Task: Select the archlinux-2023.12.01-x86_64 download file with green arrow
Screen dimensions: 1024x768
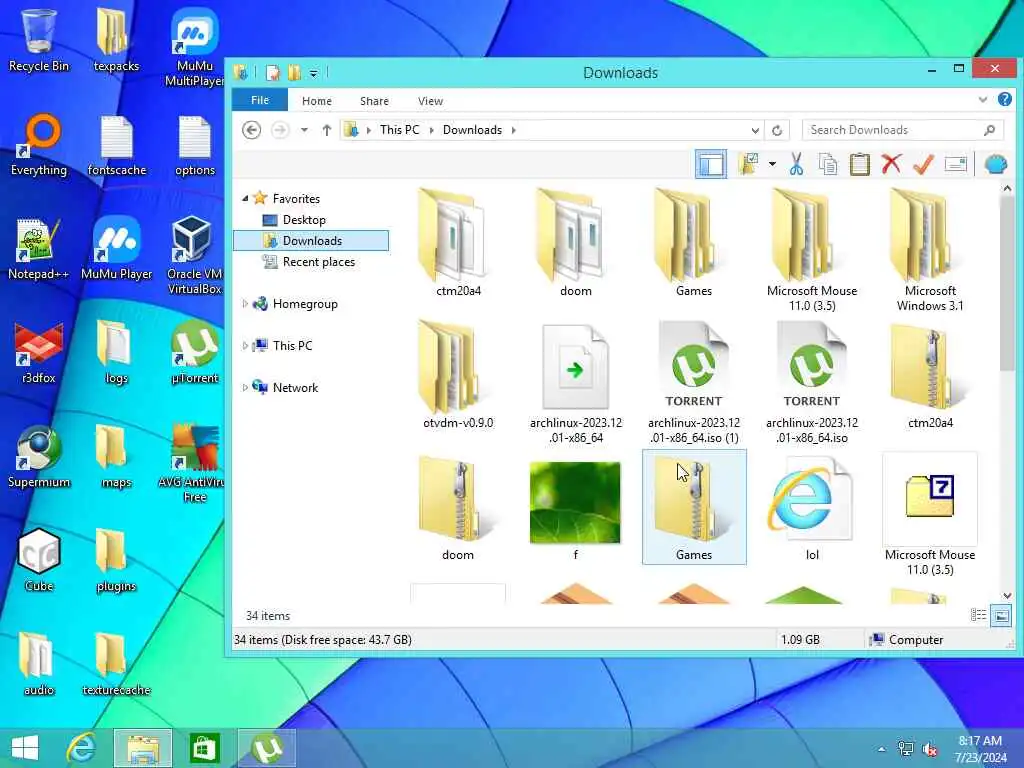Action: (575, 383)
